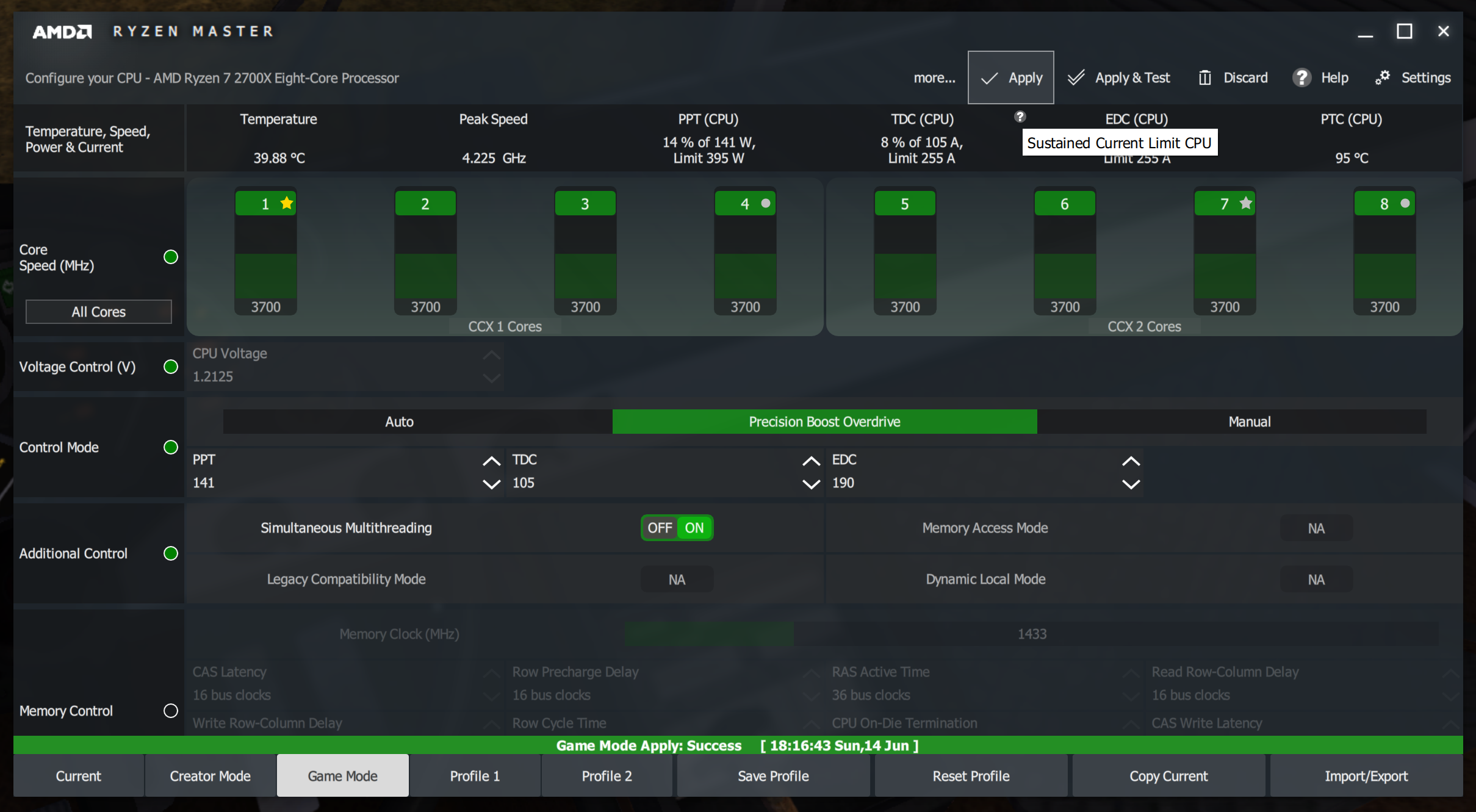The width and height of the screenshot is (1476, 812).
Task: Toggle Control Mode green indicator
Action: click(x=171, y=447)
